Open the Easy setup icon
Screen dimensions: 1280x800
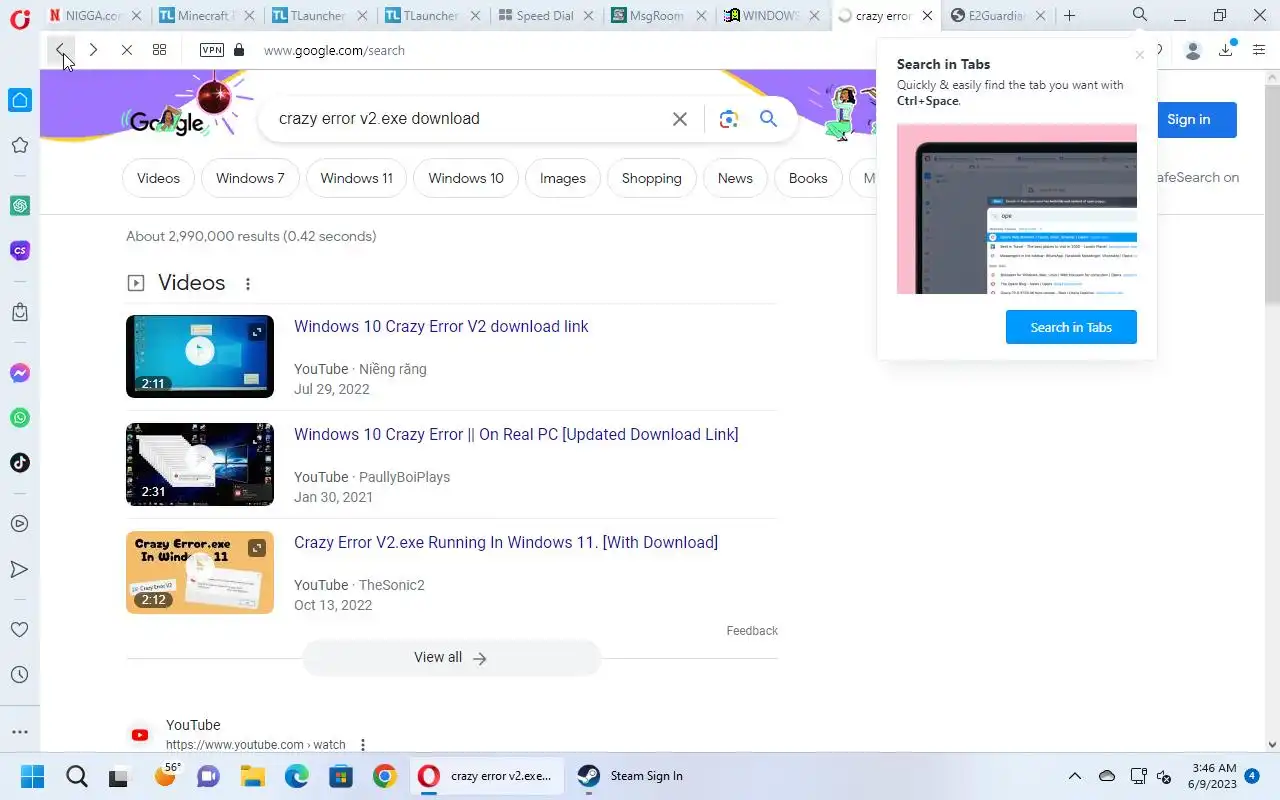click(1259, 50)
